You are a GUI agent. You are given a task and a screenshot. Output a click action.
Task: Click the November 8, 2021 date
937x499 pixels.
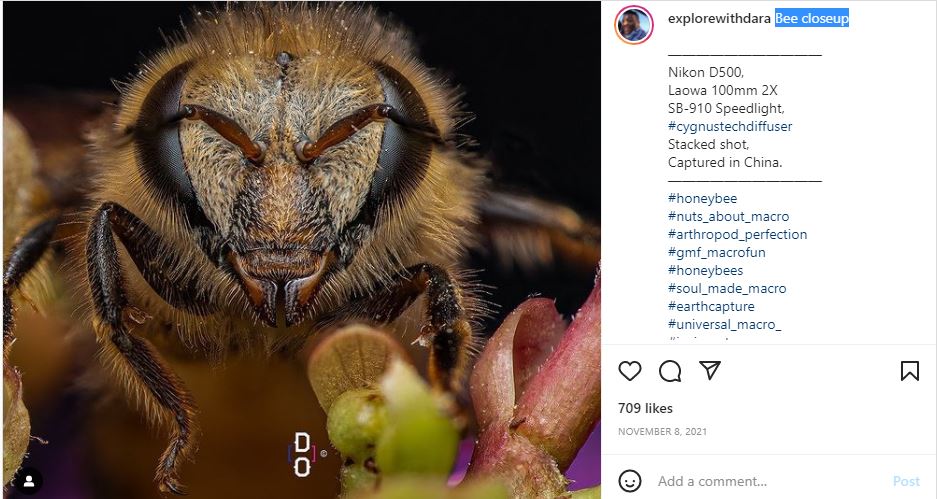[662, 431]
